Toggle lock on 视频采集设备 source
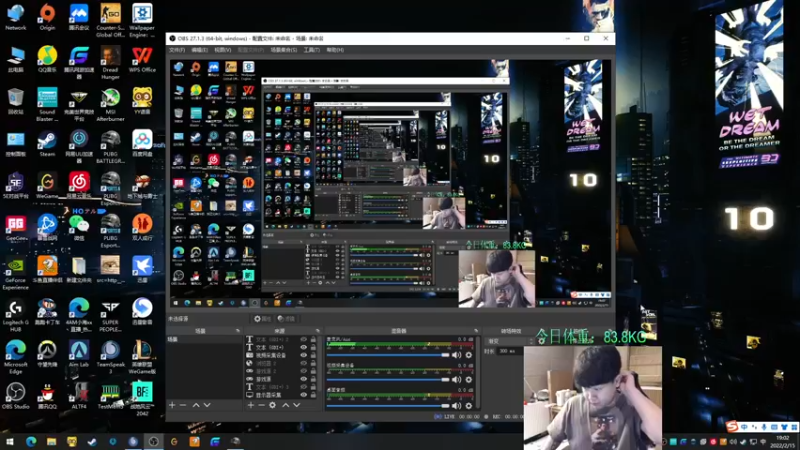800x450 pixels. (313, 355)
